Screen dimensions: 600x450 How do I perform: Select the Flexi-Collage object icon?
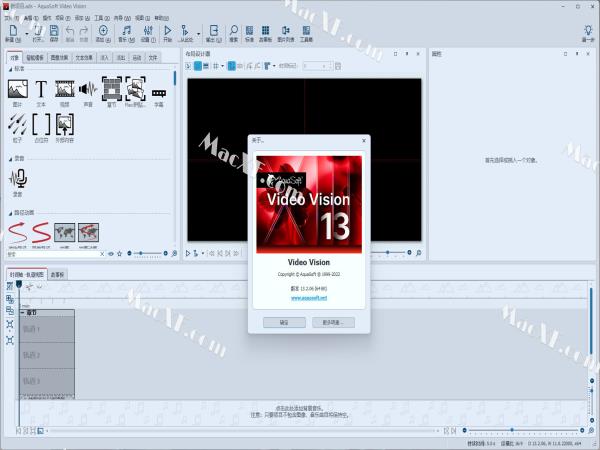(x=135, y=88)
